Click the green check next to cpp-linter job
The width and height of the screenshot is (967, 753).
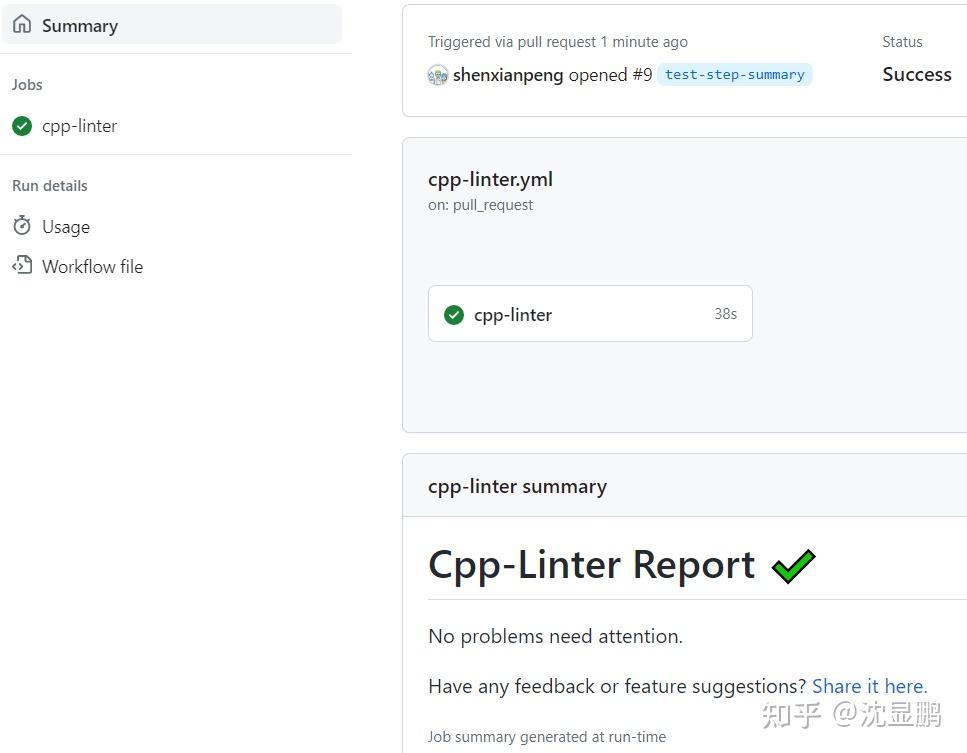tap(22, 126)
